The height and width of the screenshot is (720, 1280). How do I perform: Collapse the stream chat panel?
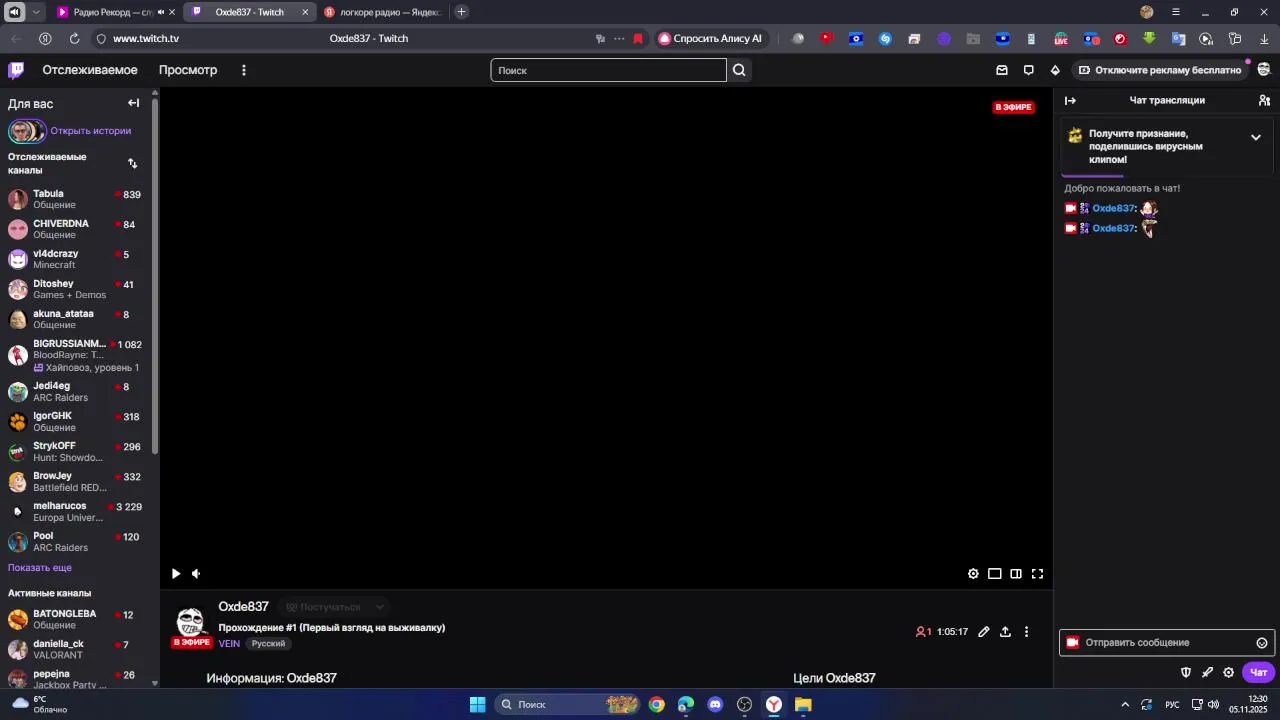(x=1070, y=100)
